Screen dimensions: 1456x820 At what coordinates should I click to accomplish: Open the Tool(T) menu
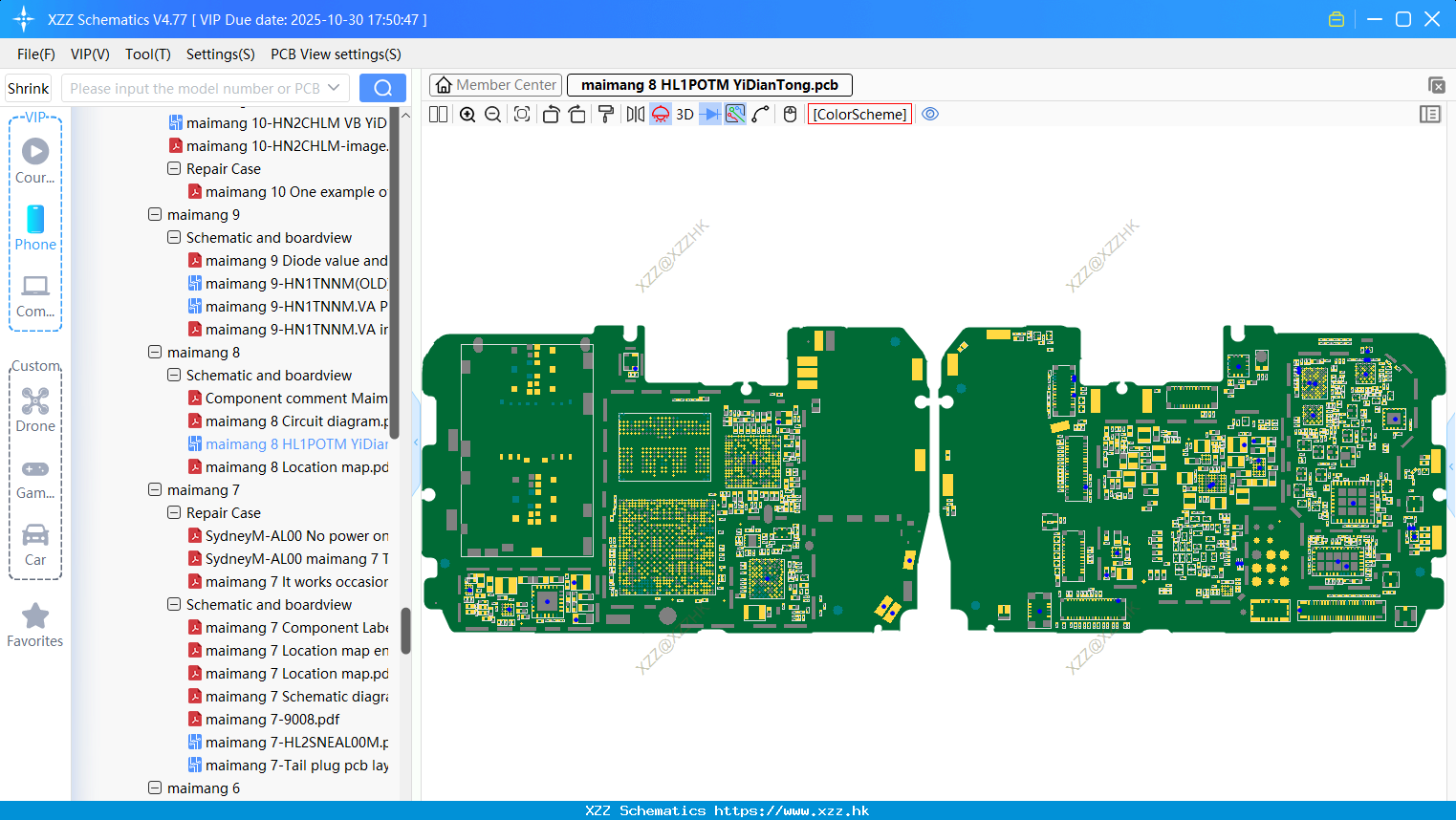(148, 54)
